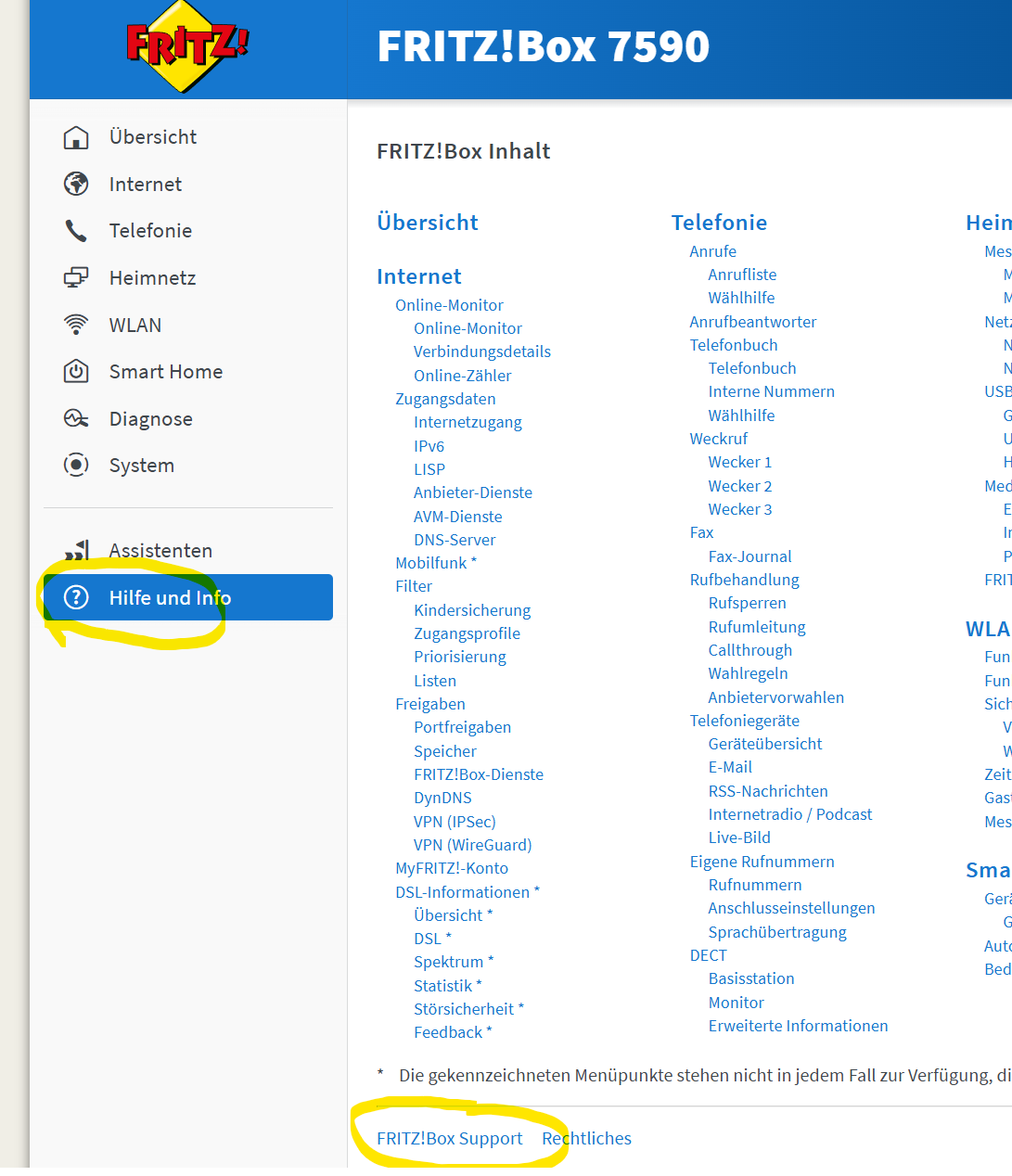Screen dimensions: 1012x1176
Task: Open the Internetzugang link
Action: click(468, 422)
